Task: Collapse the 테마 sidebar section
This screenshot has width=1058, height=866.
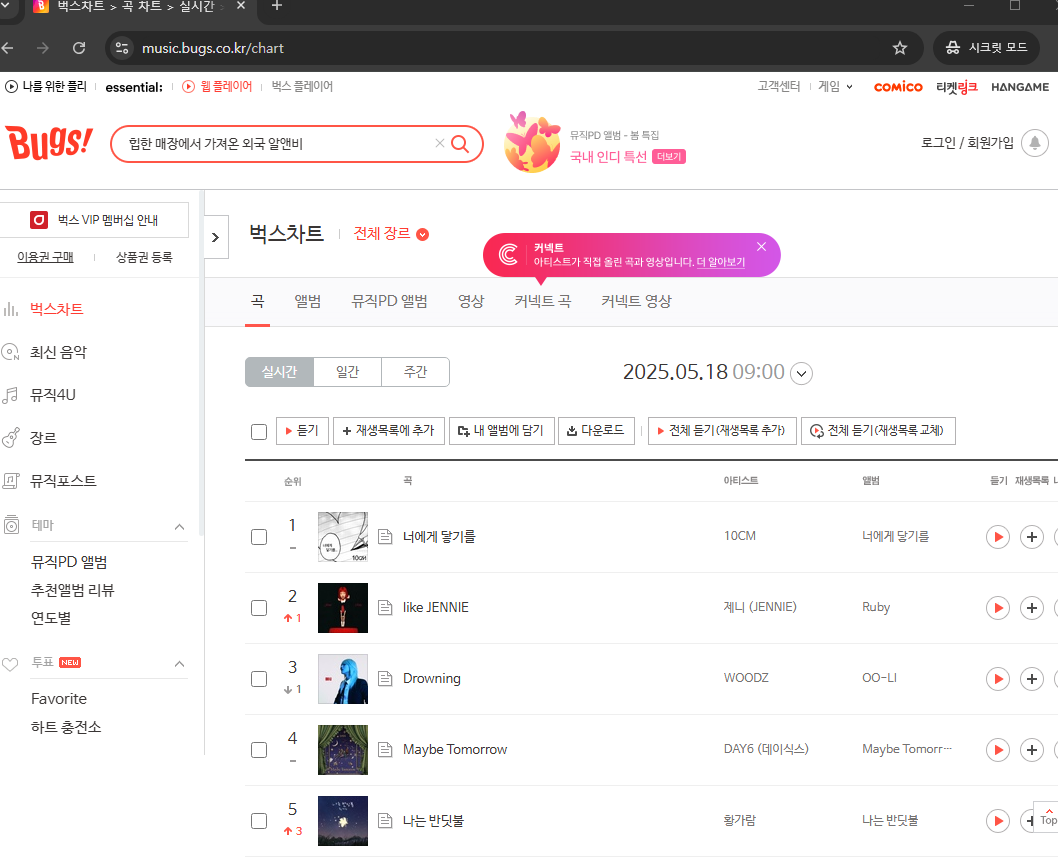Action: click(x=179, y=525)
